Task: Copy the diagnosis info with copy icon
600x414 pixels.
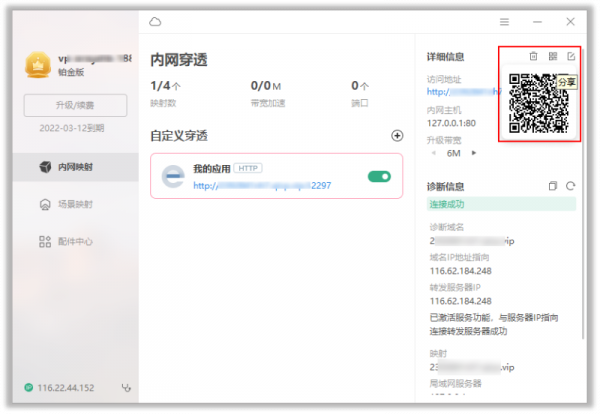Action: click(x=553, y=186)
